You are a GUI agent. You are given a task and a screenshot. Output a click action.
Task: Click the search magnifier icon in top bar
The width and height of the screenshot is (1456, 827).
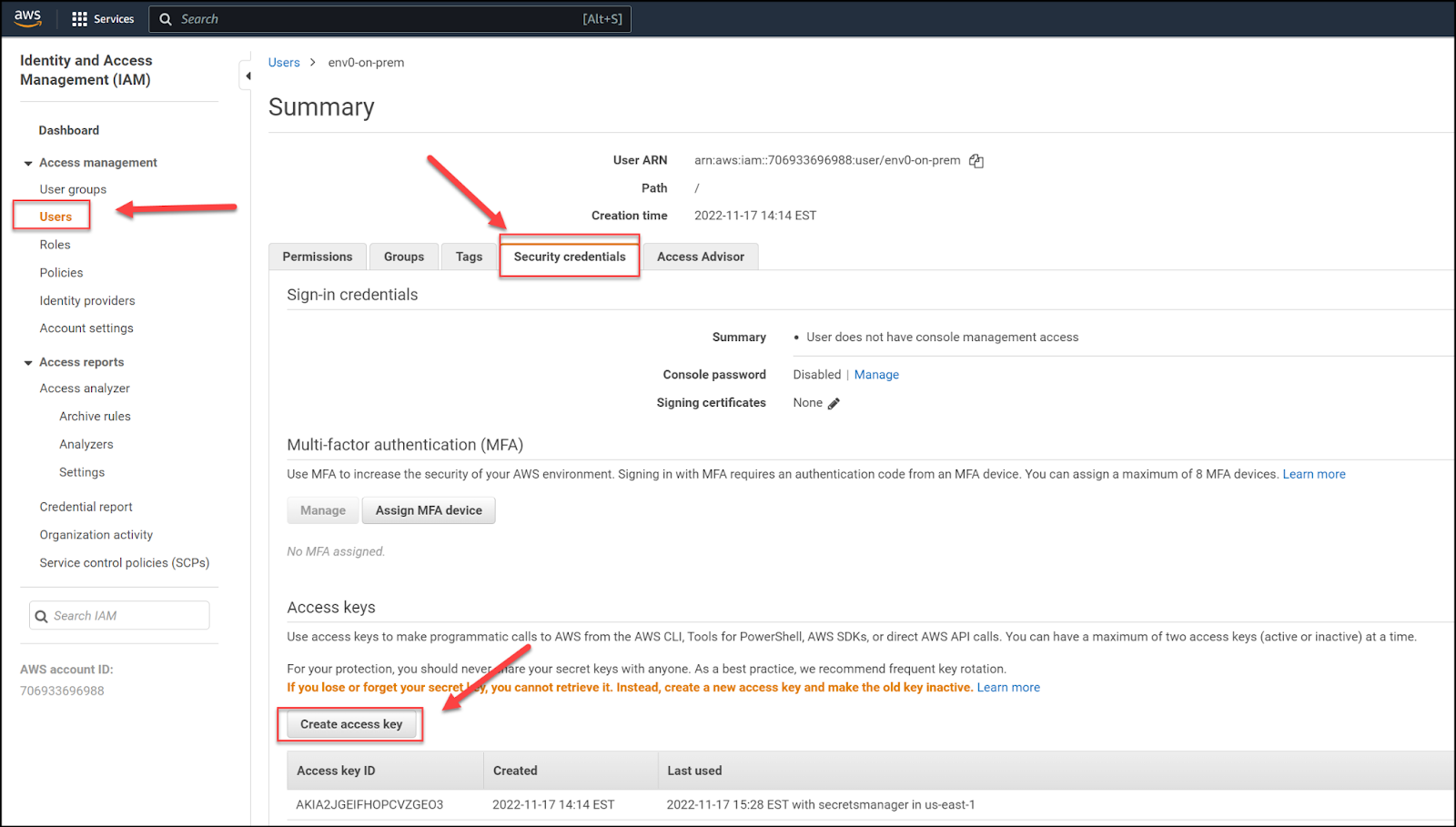pos(166,19)
